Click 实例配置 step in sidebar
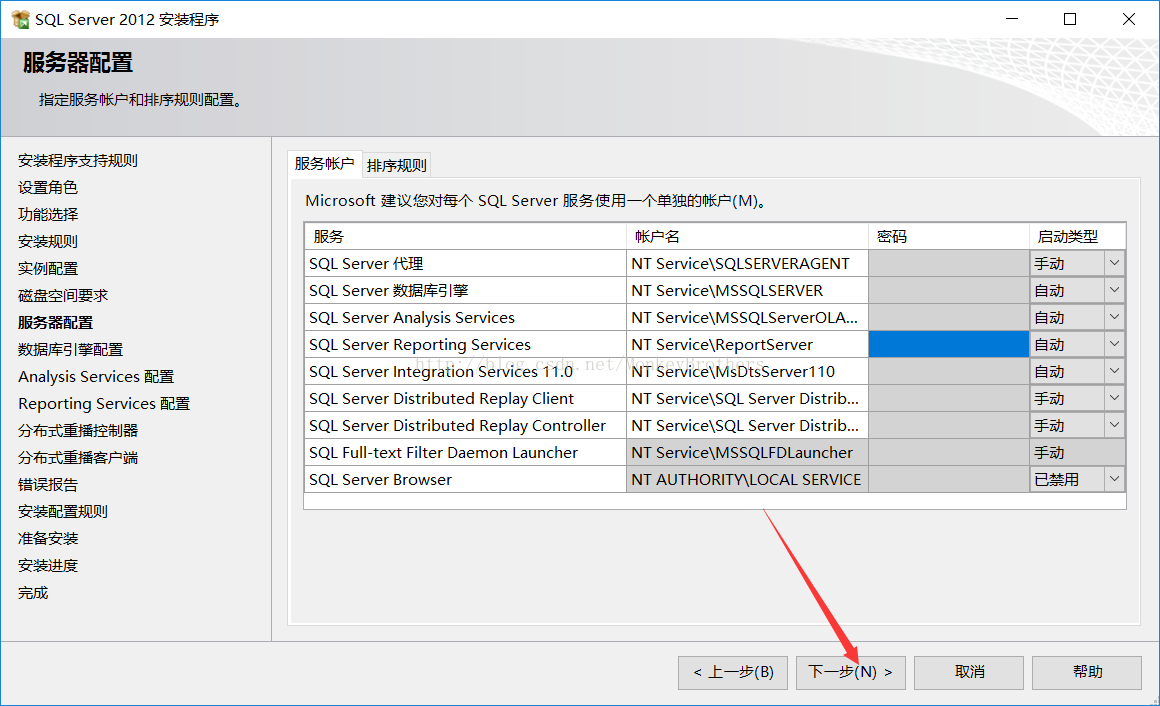This screenshot has height=706, width=1160. pyautogui.click(x=48, y=269)
